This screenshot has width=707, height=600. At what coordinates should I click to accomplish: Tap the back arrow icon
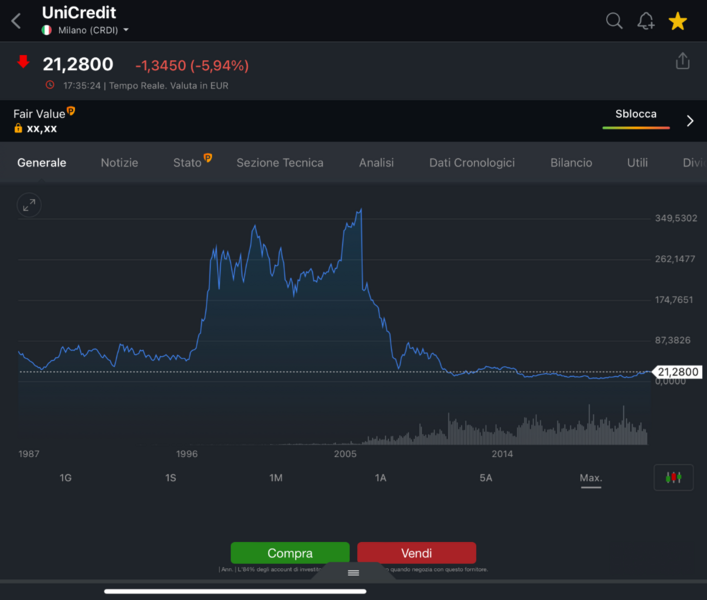[16, 21]
